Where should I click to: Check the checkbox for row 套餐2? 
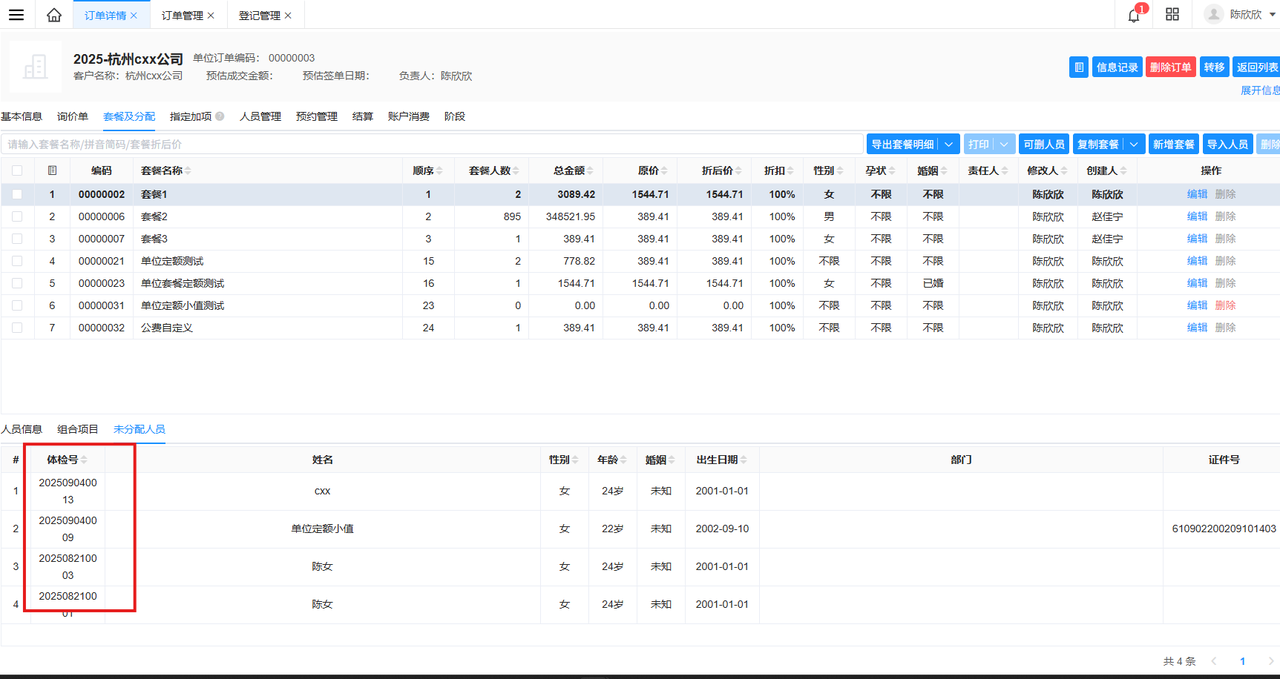[17, 216]
